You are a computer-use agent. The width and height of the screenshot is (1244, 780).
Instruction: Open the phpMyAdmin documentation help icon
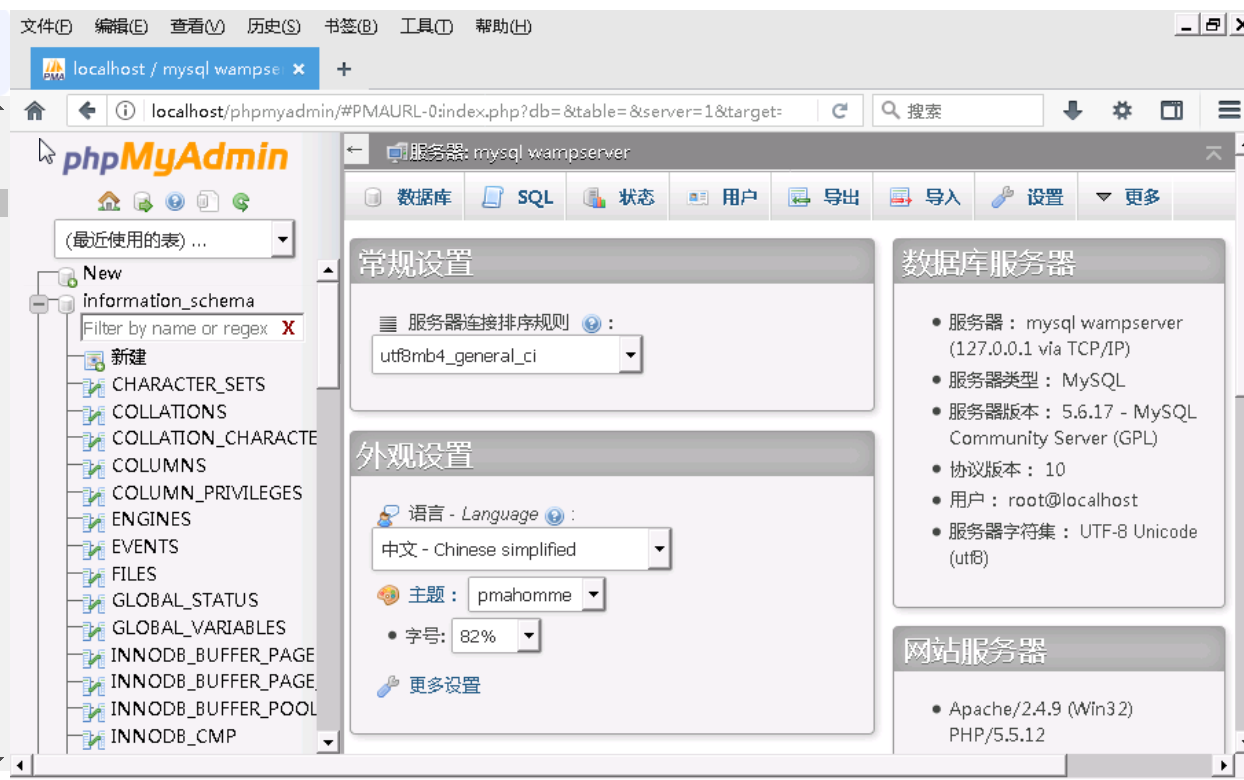pyautogui.click(x=175, y=201)
